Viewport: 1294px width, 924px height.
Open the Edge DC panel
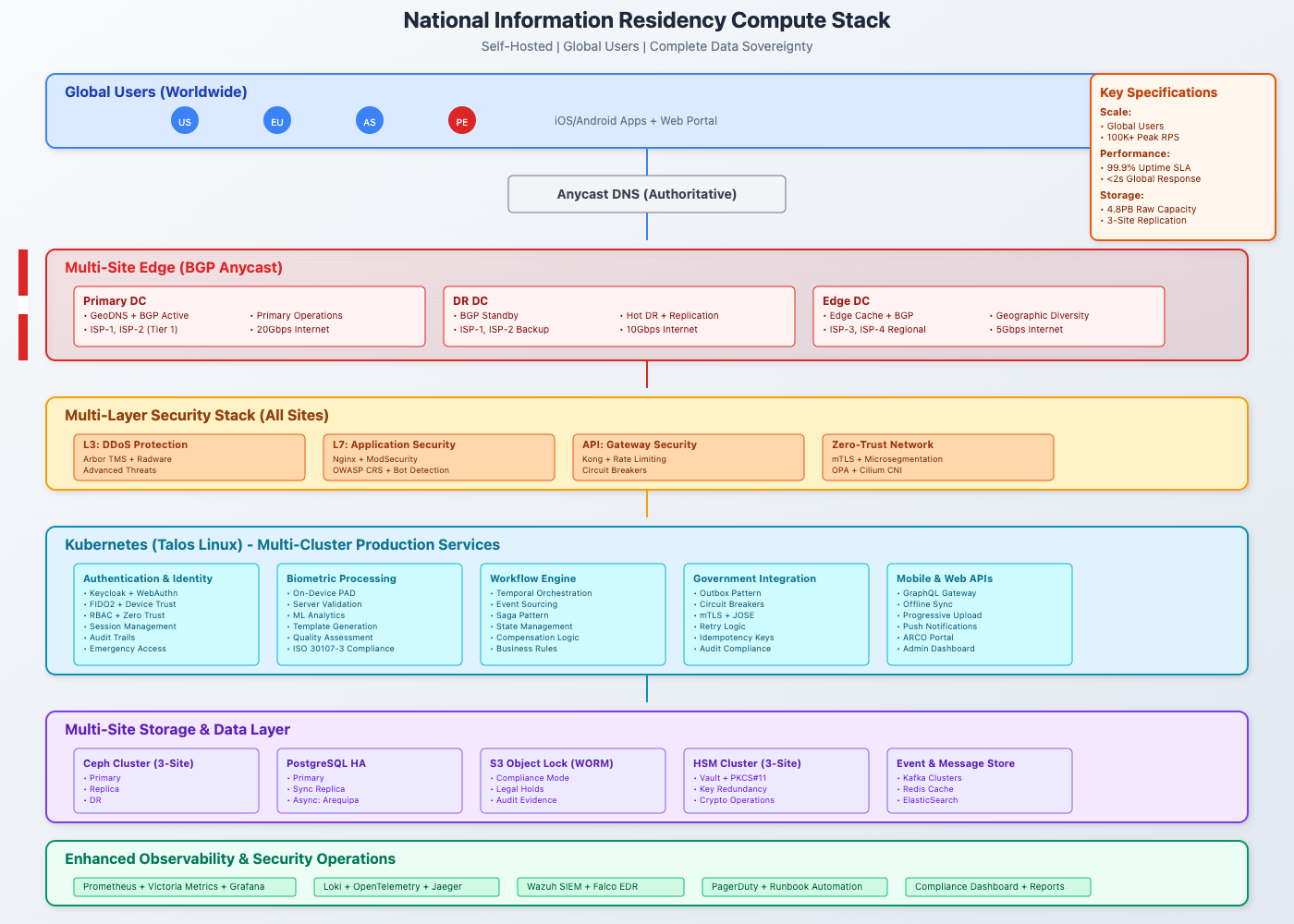[988, 316]
